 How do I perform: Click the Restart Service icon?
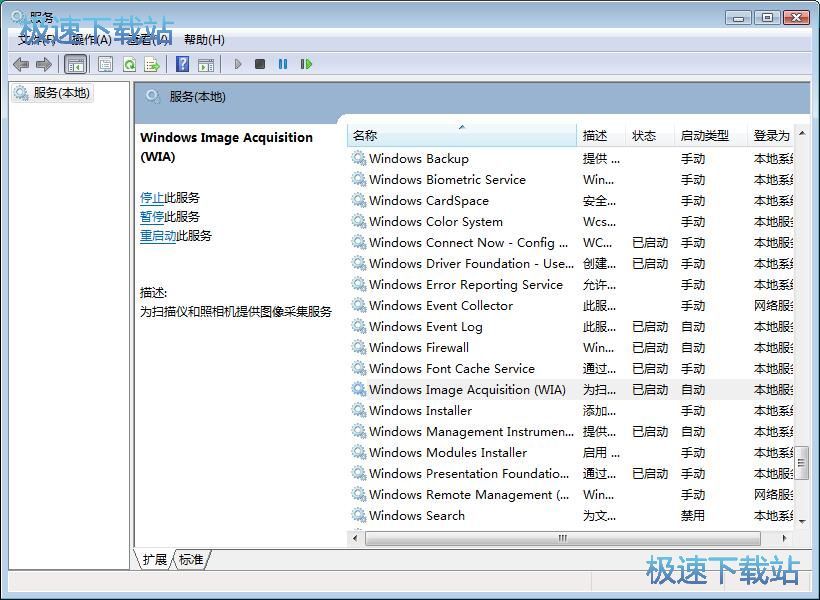pyautogui.click(x=306, y=64)
